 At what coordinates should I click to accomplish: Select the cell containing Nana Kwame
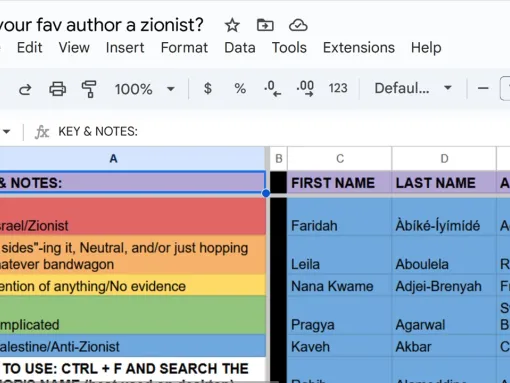(x=340, y=285)
